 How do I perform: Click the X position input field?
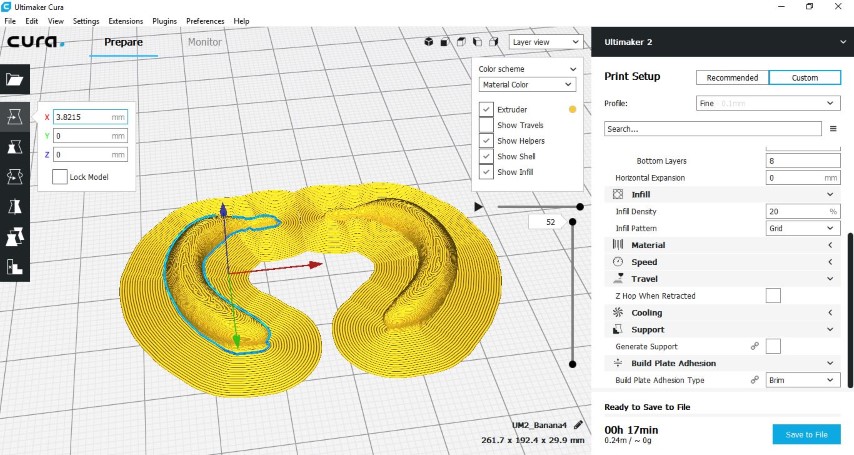click(x=90, y=117)
